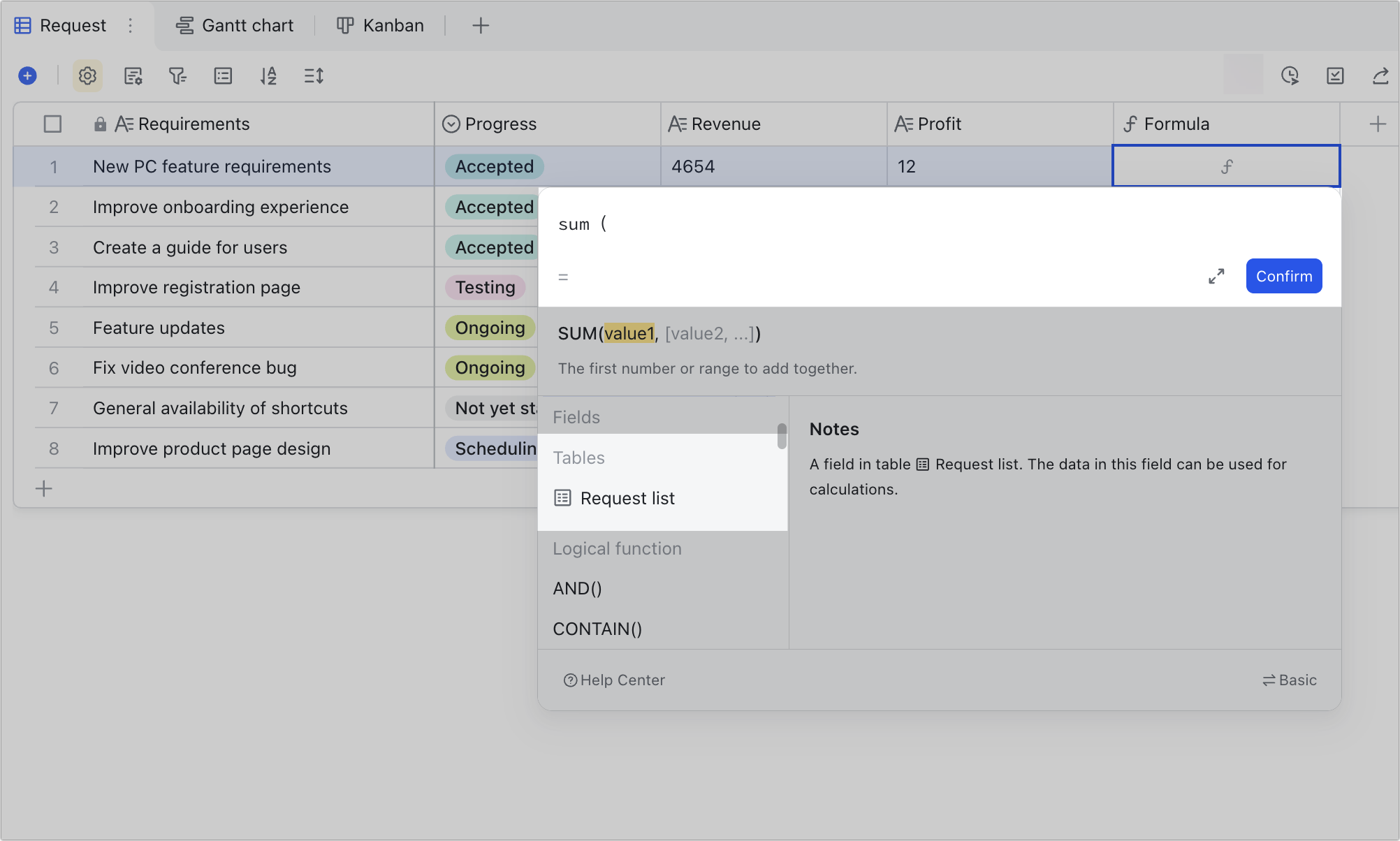Open the Help Center link
Screen dimensions: 1400x841
614,680
